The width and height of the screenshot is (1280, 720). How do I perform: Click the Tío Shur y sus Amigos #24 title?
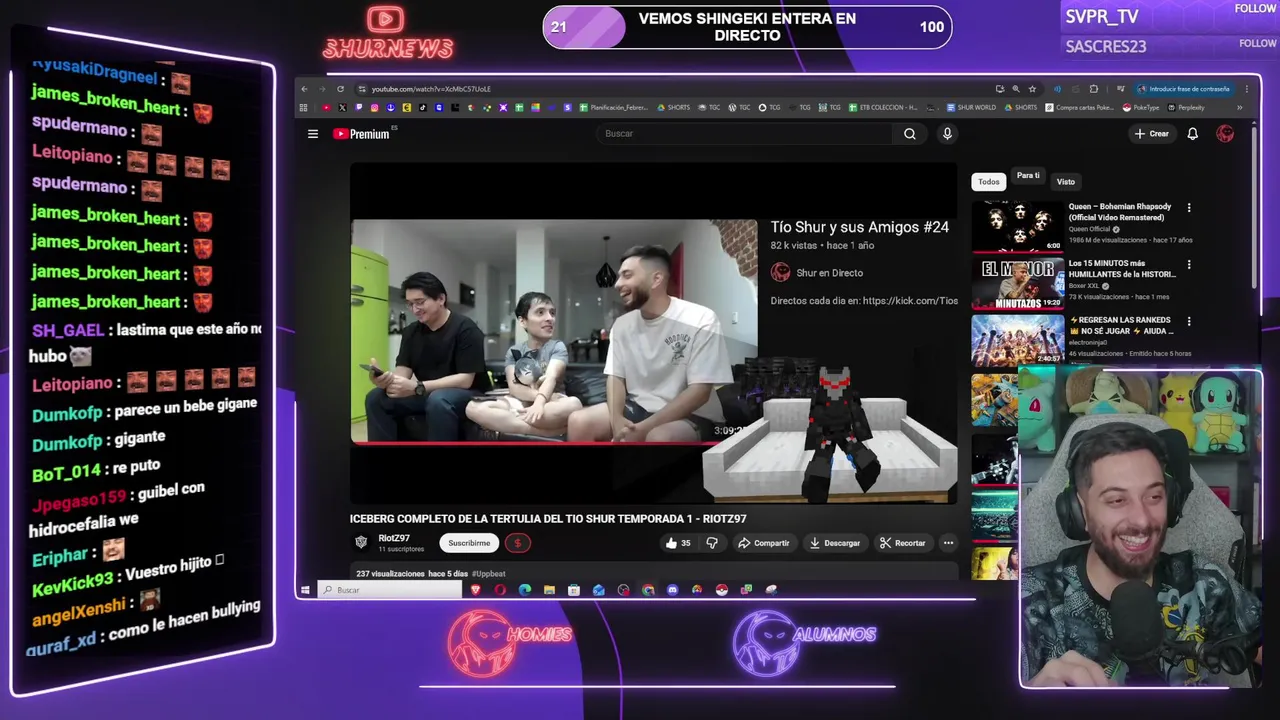(x=859, y=228)
